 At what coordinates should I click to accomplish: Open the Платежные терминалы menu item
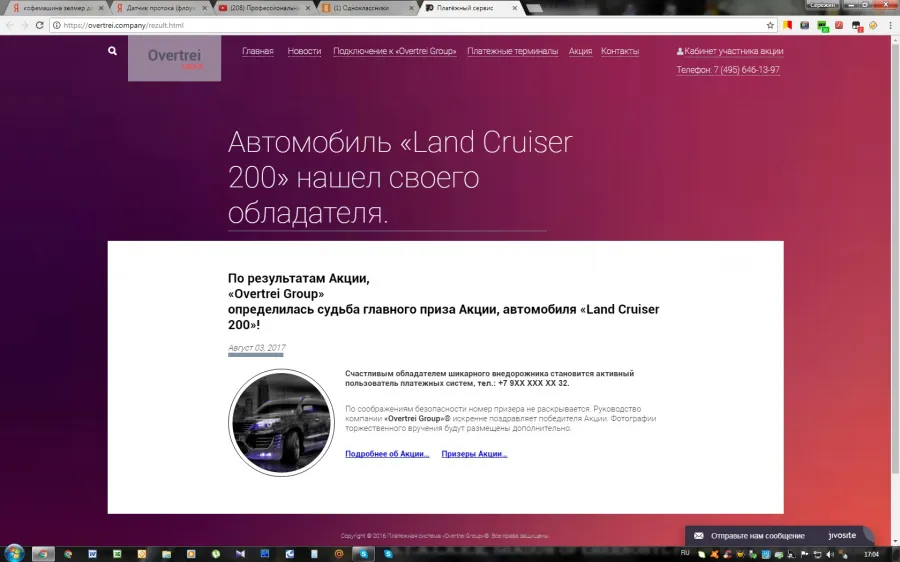(x=513, y=51)
